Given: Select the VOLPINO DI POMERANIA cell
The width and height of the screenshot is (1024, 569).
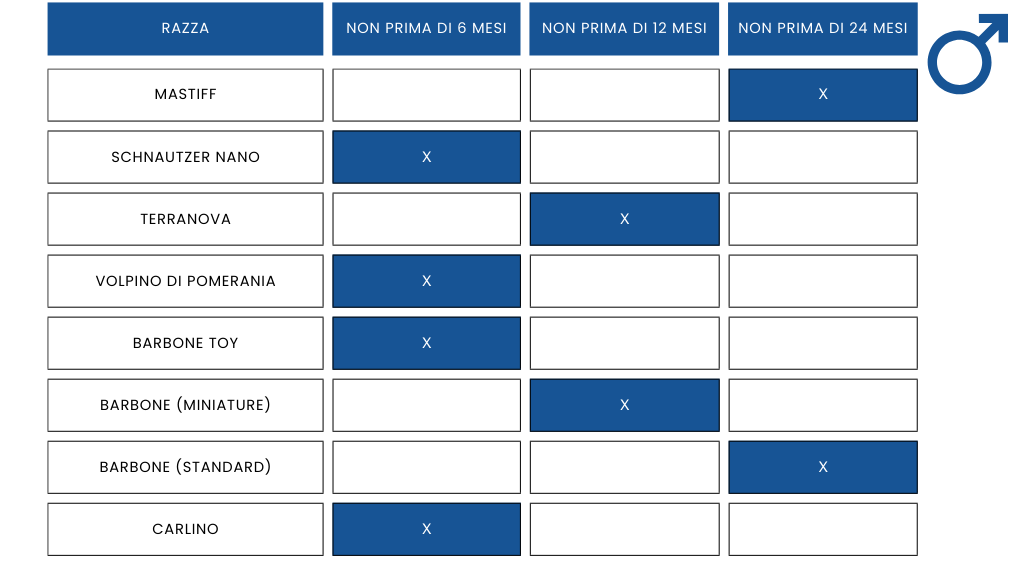Looking at the screenshot, I should pyautogui.click(x=185, y=281).
